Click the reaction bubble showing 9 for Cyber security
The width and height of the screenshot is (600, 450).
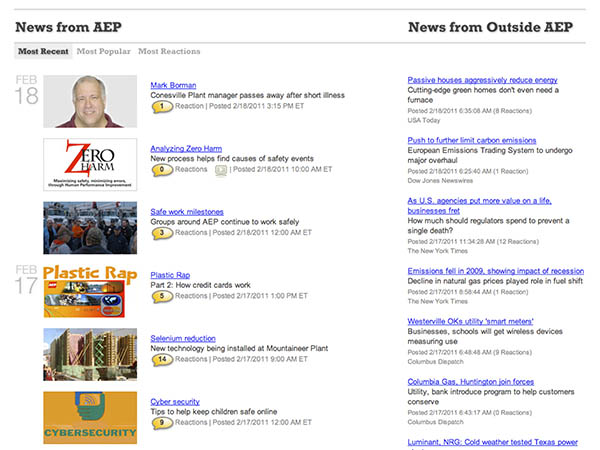click(162, 423)
